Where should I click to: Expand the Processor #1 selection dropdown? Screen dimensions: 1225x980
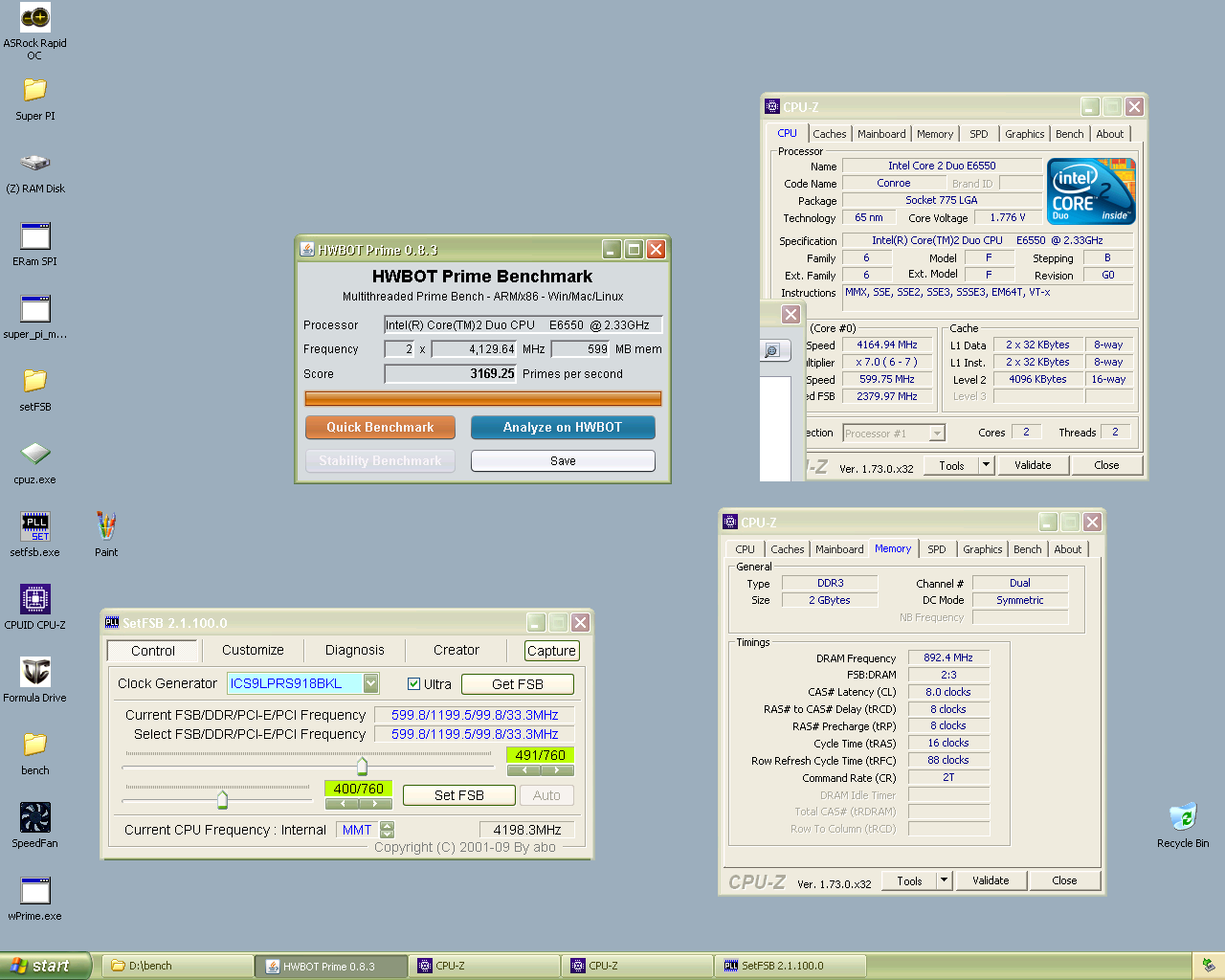tap(937, 434)
